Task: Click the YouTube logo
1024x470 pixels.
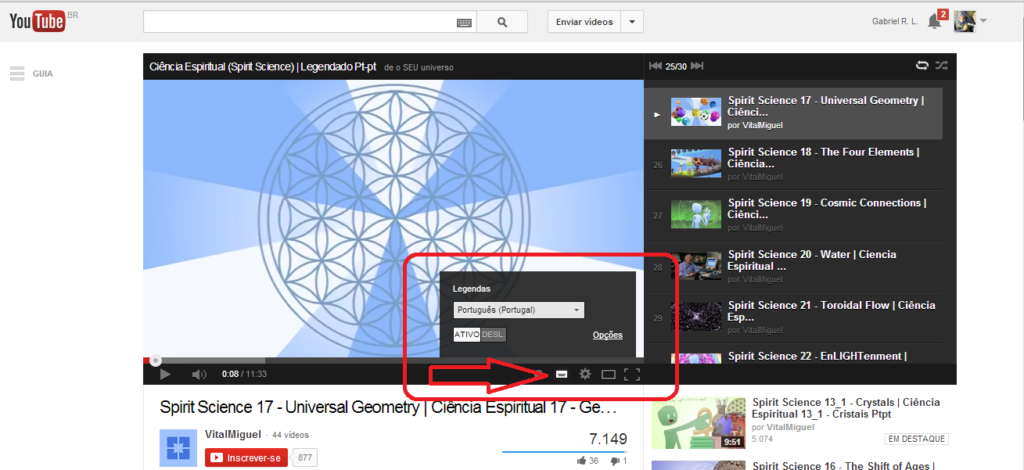Action: click(x=38, y=22)
